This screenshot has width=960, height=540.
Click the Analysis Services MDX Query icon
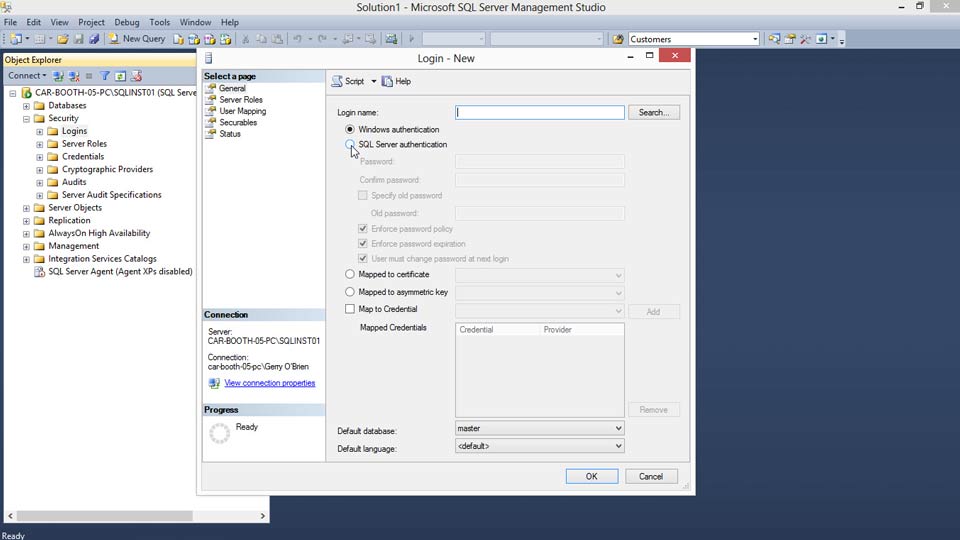coord(193,39)
